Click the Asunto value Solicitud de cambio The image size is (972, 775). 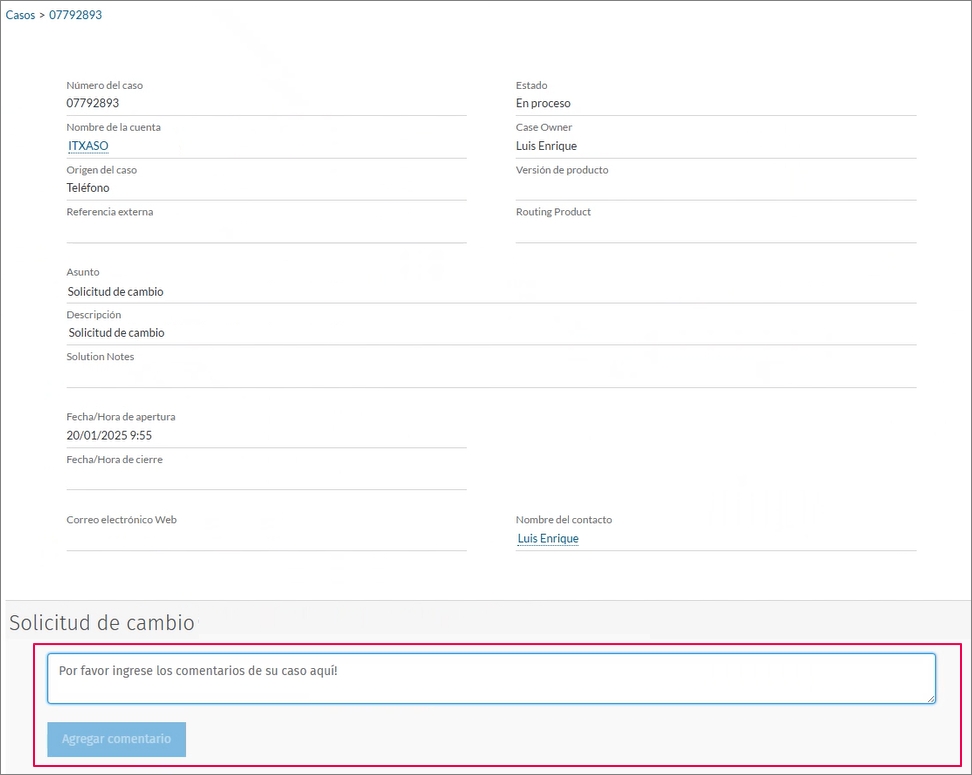click(x=115, y=291)
